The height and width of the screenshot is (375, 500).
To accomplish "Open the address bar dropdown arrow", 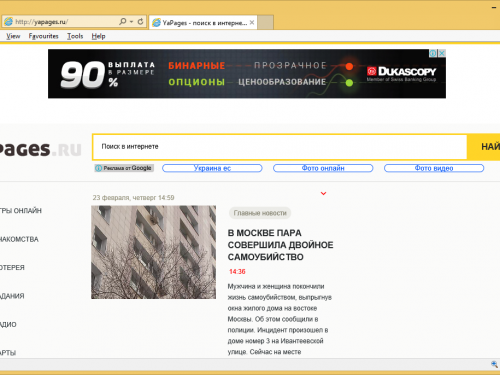I will pyautogui.click(x=131, y=22).
